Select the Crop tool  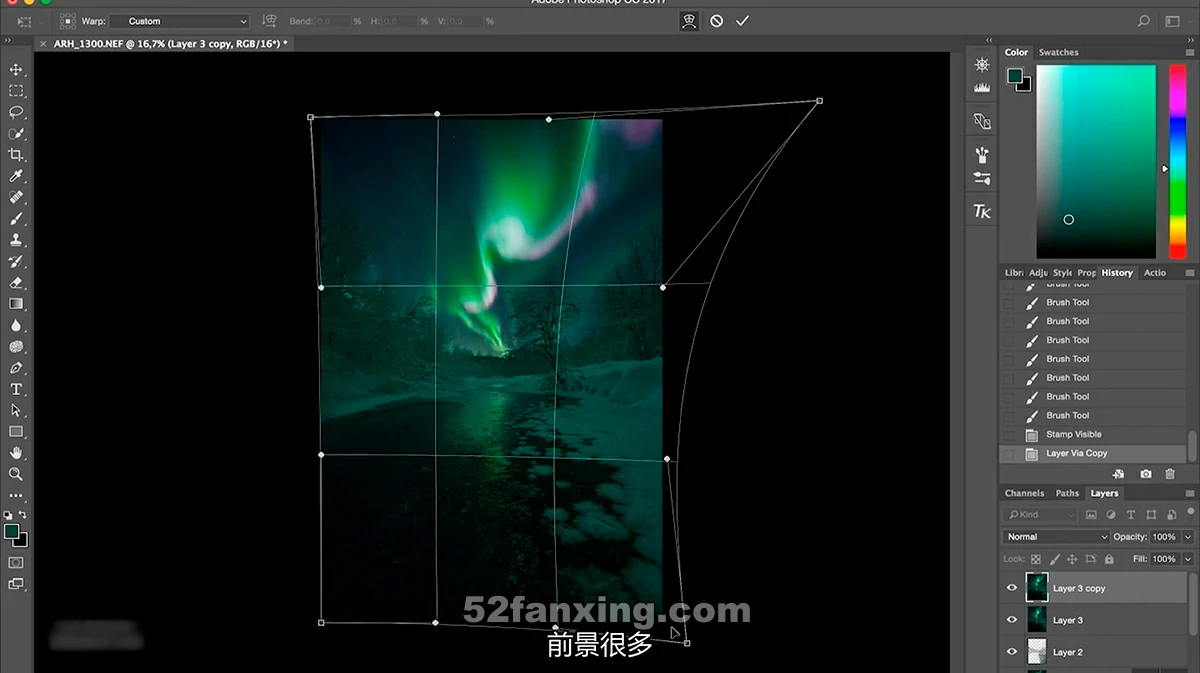coord(16,155)
